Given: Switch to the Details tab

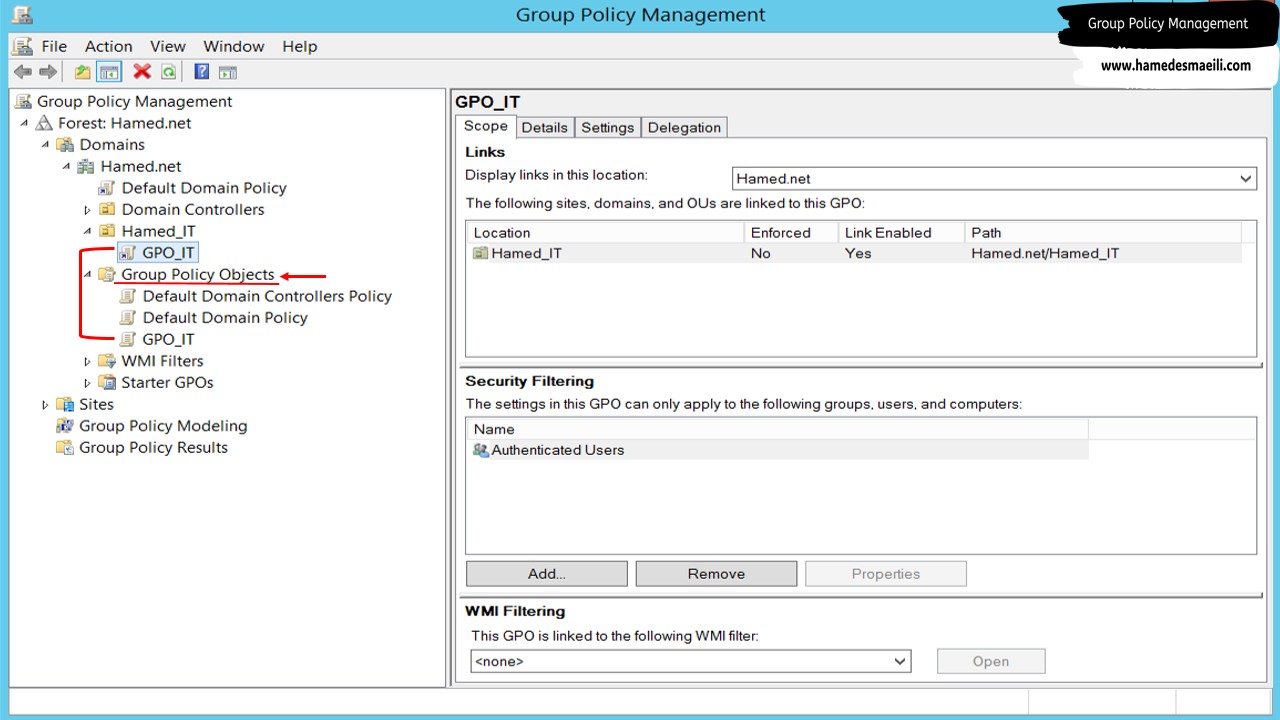Looking at the screenshot, I should pos(545,128).
